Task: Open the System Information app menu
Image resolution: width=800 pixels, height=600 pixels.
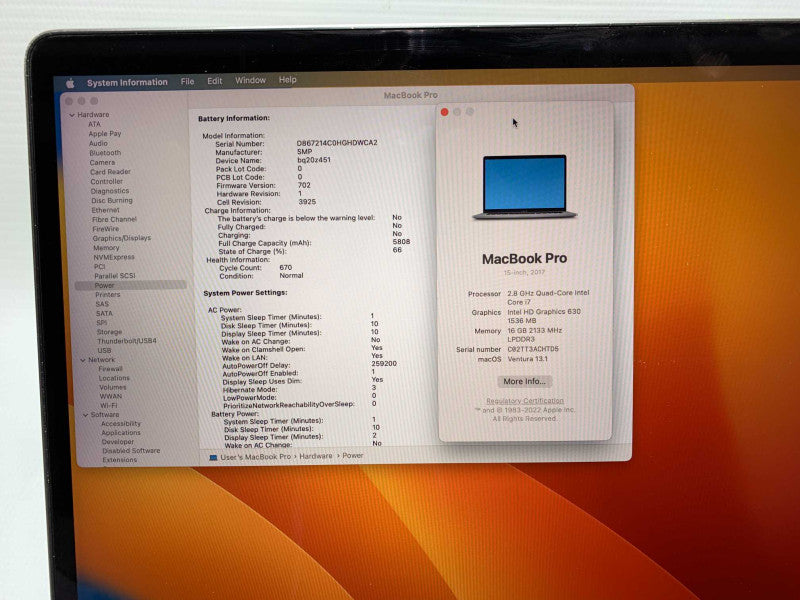Action: tap(127, 82)
